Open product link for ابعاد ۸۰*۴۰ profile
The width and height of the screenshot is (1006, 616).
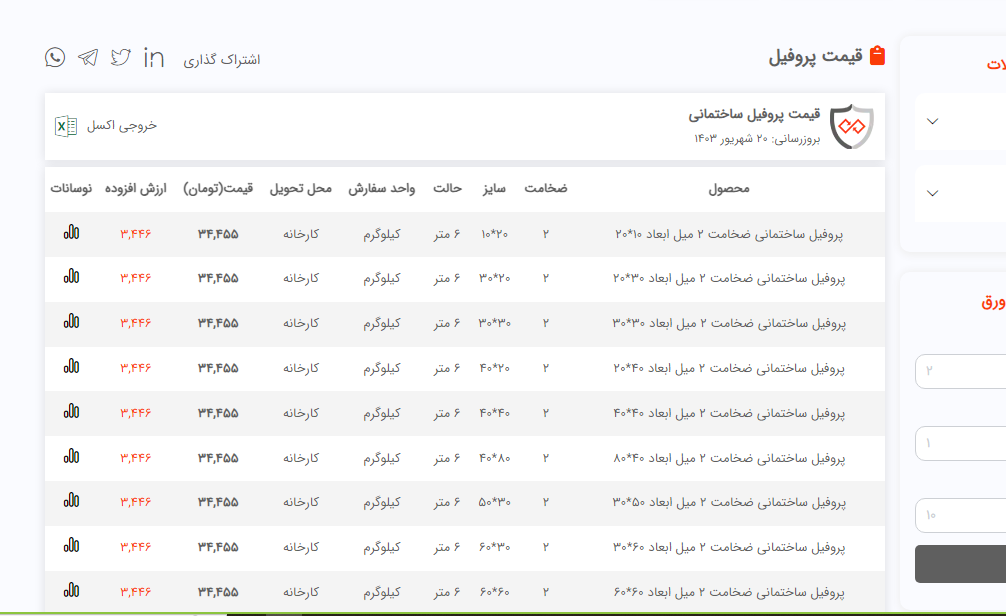pos(728,458)
